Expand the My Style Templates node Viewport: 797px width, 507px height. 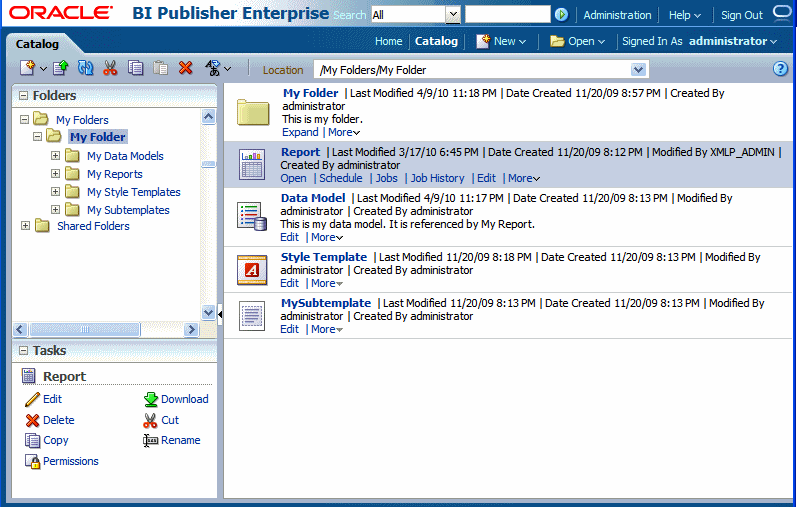pyautogui.click(x=55, y=192)
